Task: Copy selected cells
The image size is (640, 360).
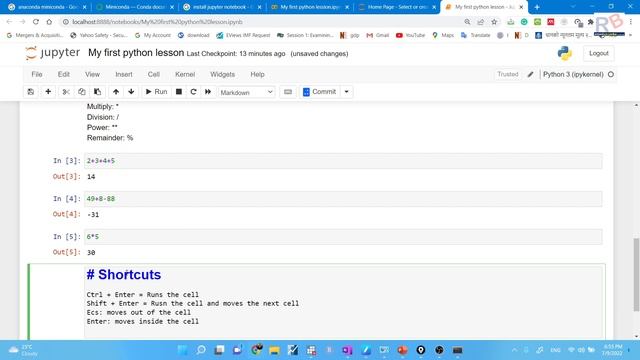Action: coord(82,92)
